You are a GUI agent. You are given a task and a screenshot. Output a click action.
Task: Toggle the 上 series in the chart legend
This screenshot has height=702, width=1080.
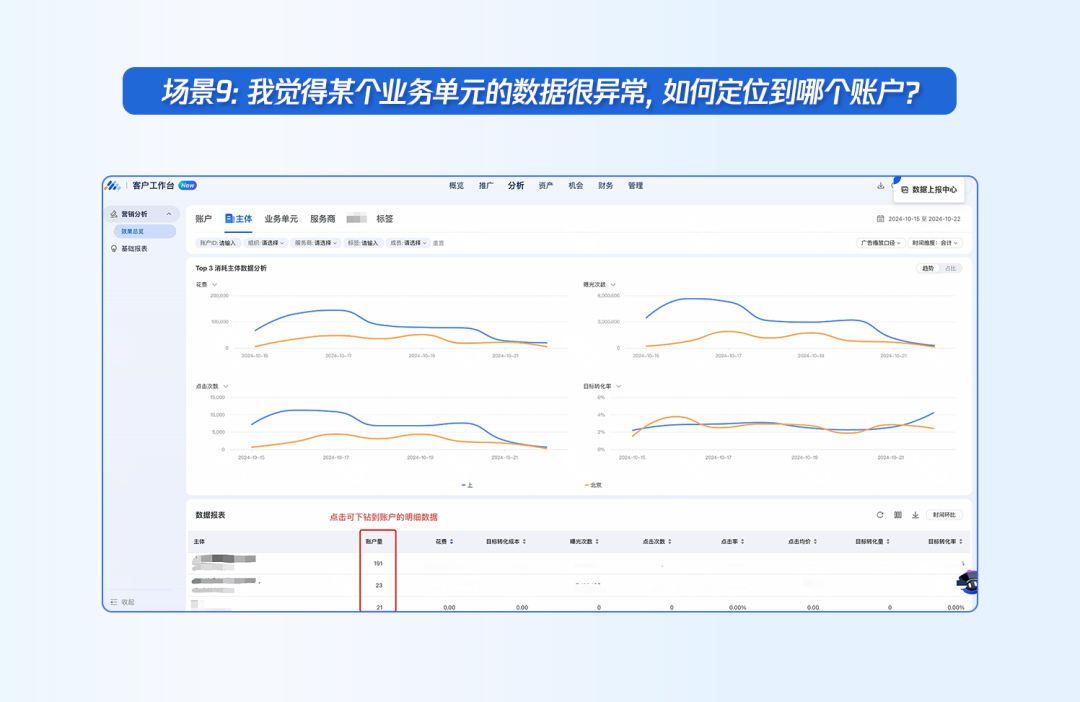[467, 485]
